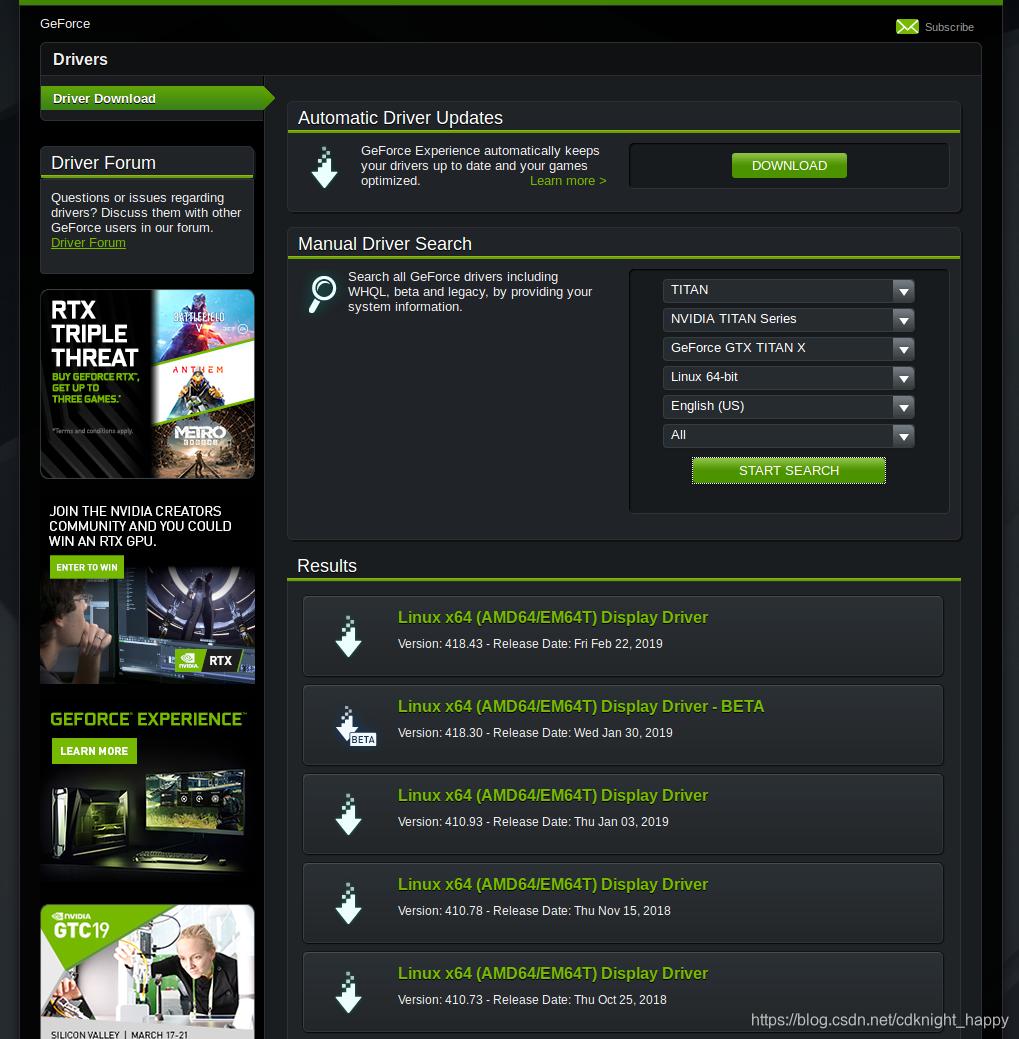
Task: Click the RTX Triple Threat banner
Action: point(147,384)
